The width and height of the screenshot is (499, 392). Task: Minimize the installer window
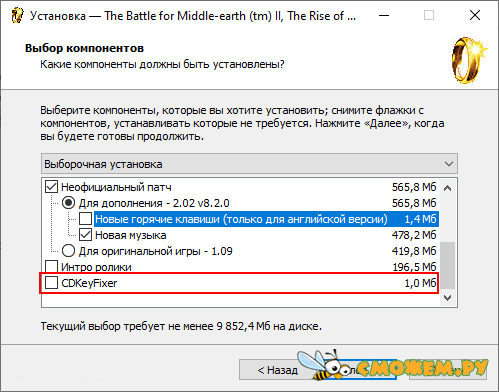[384, 15]
